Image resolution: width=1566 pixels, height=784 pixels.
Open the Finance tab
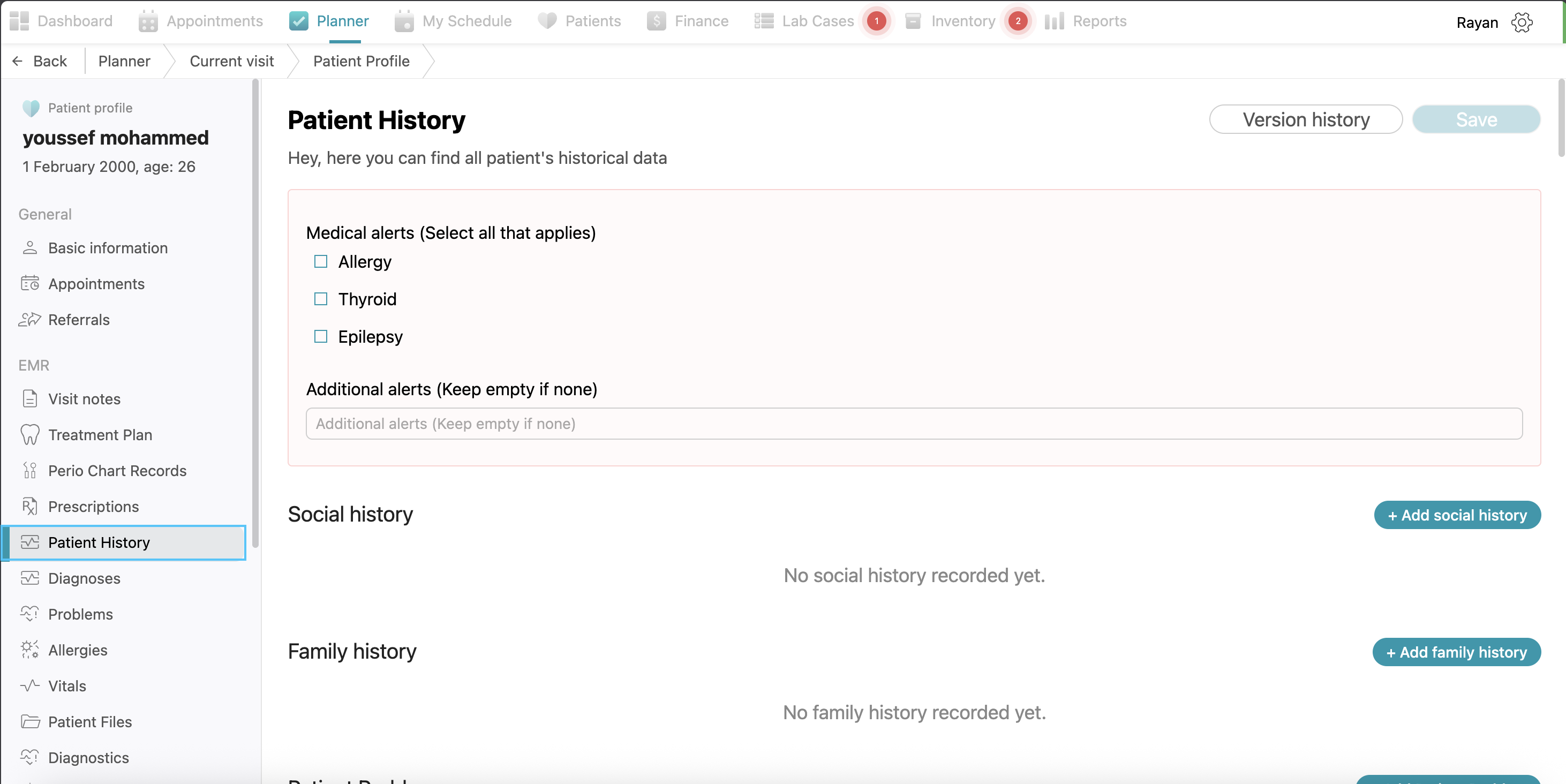pyautogui.click(x=688, y=21)
